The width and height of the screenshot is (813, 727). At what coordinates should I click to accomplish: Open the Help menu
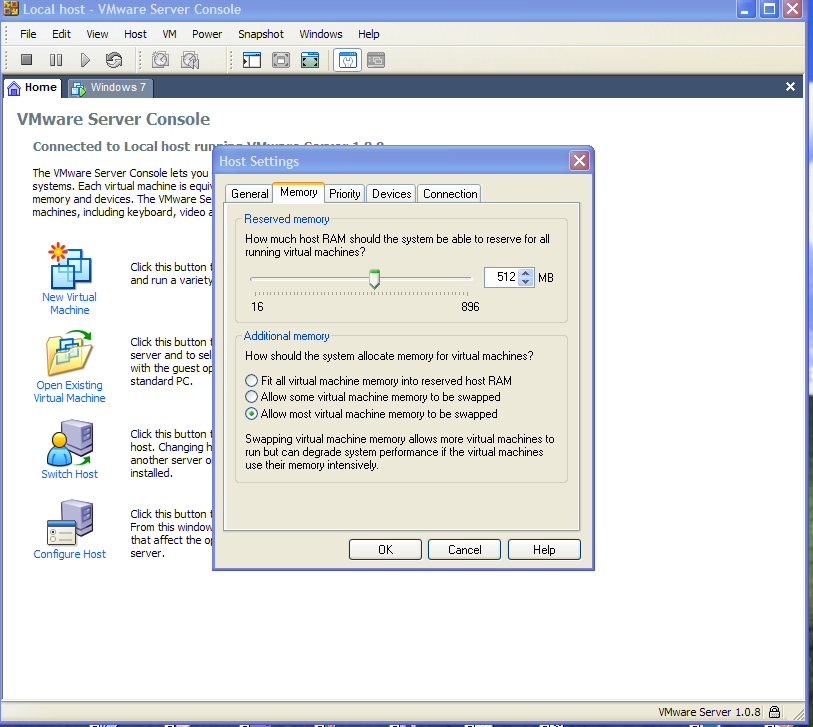click(x=369, y=34)
